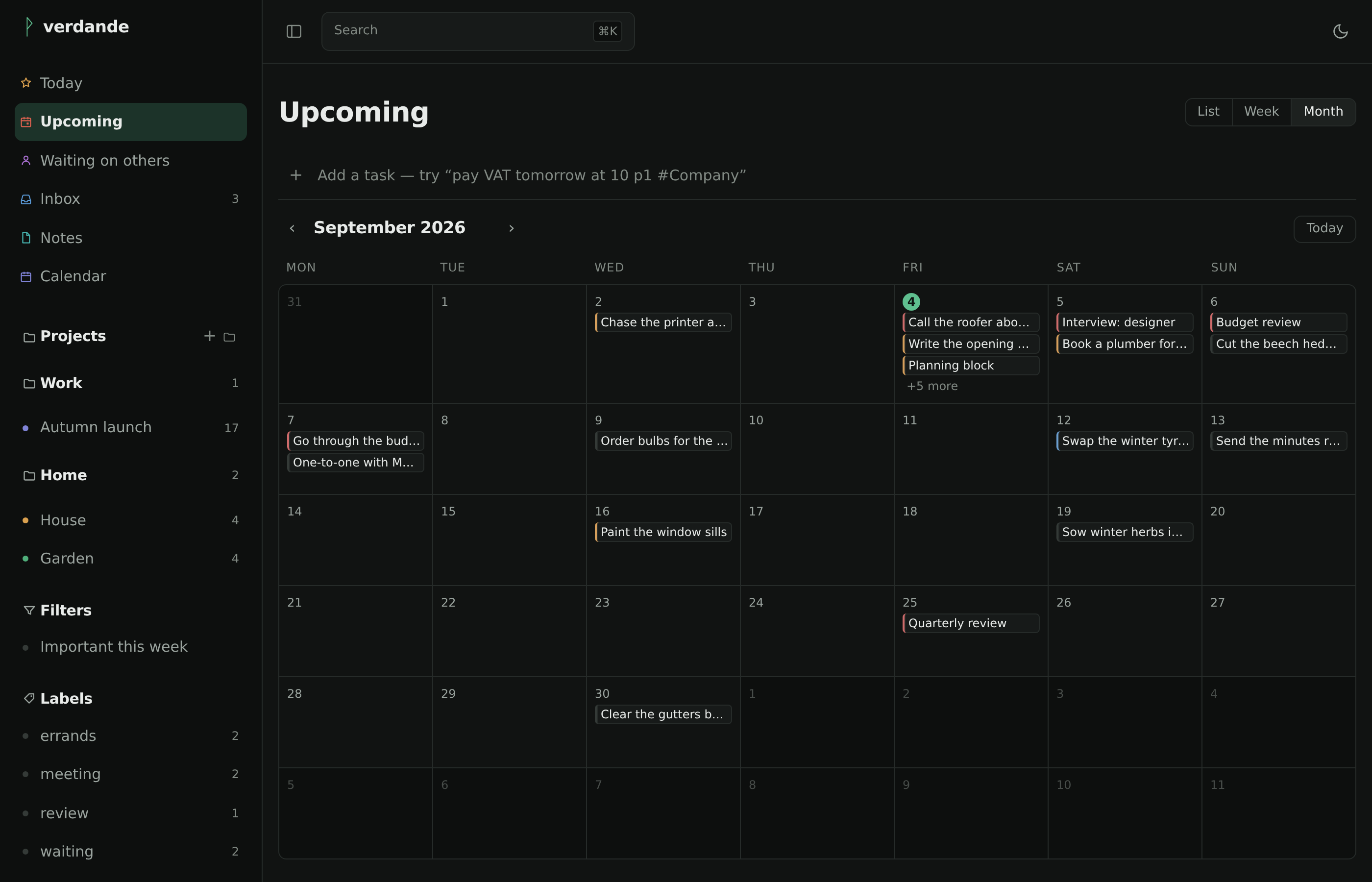This screenshot has width=1372, height=882.
Task: Click the calendar icon beside Calendar
Action: pos(26,277)
